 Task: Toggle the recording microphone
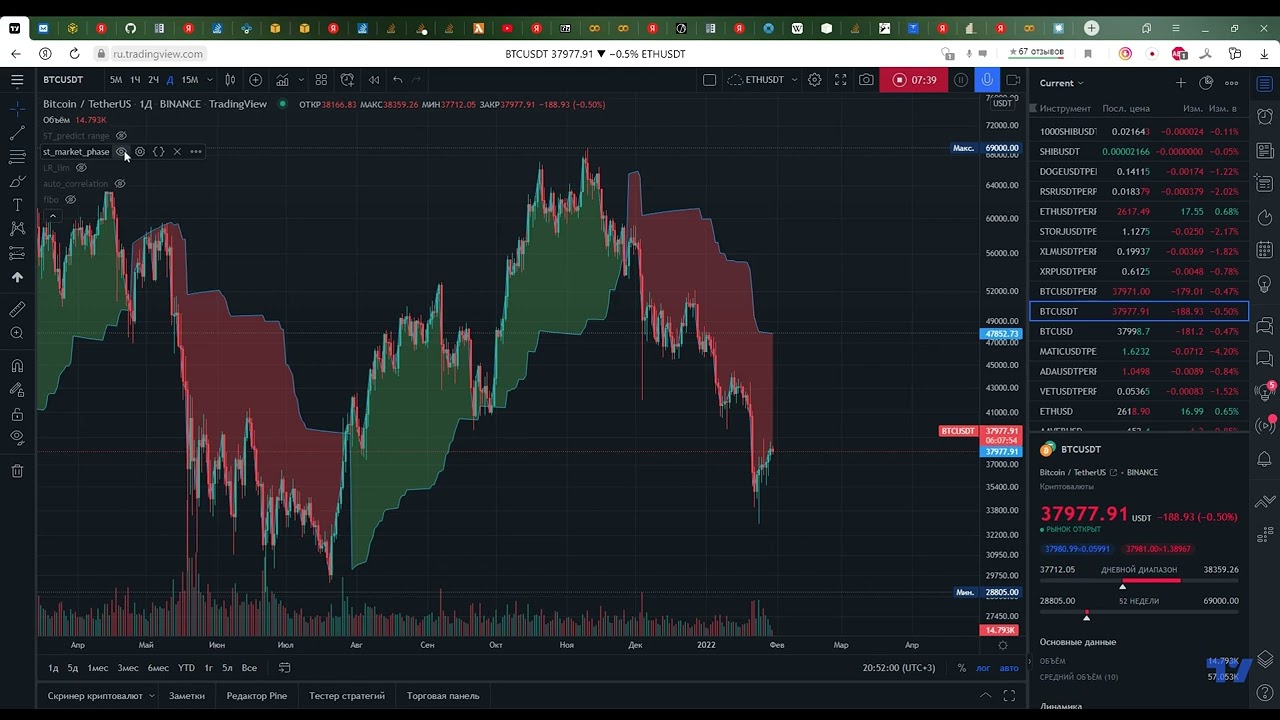tap(987, 80)
